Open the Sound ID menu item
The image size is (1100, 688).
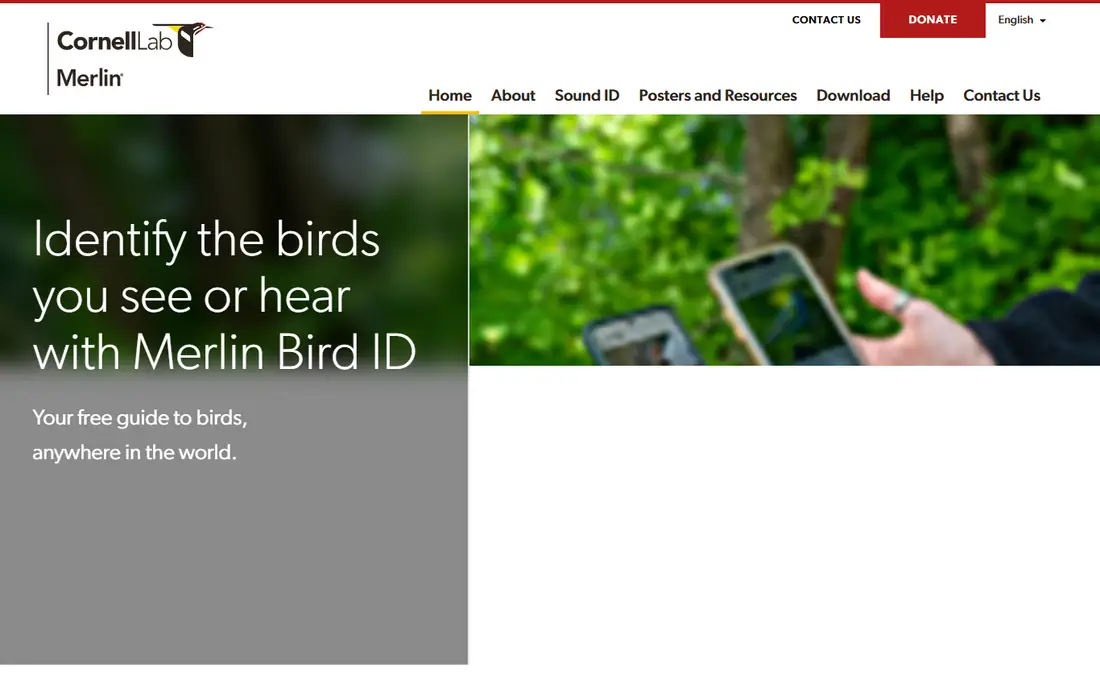click(586, 95)
